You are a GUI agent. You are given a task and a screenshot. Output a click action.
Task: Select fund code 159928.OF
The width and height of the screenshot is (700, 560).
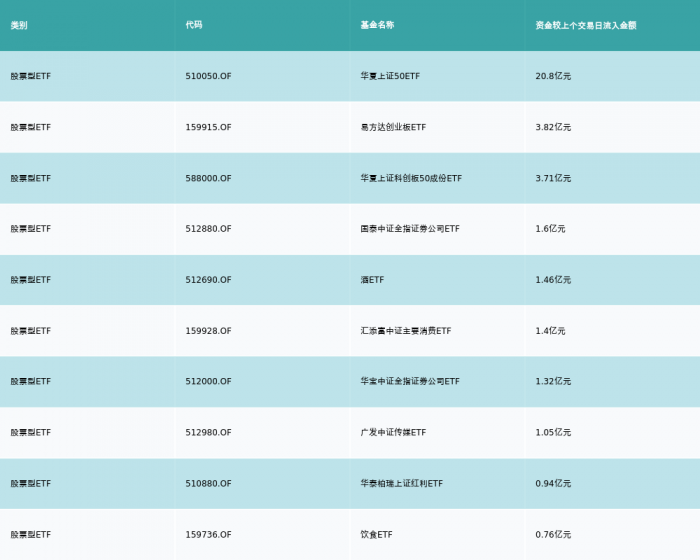tap(208, 331)
